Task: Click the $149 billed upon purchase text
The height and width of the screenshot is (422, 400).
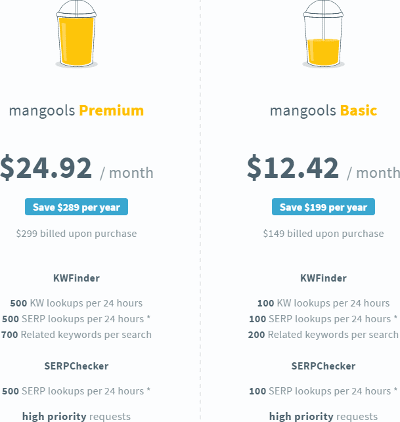Action: [323, 234]
